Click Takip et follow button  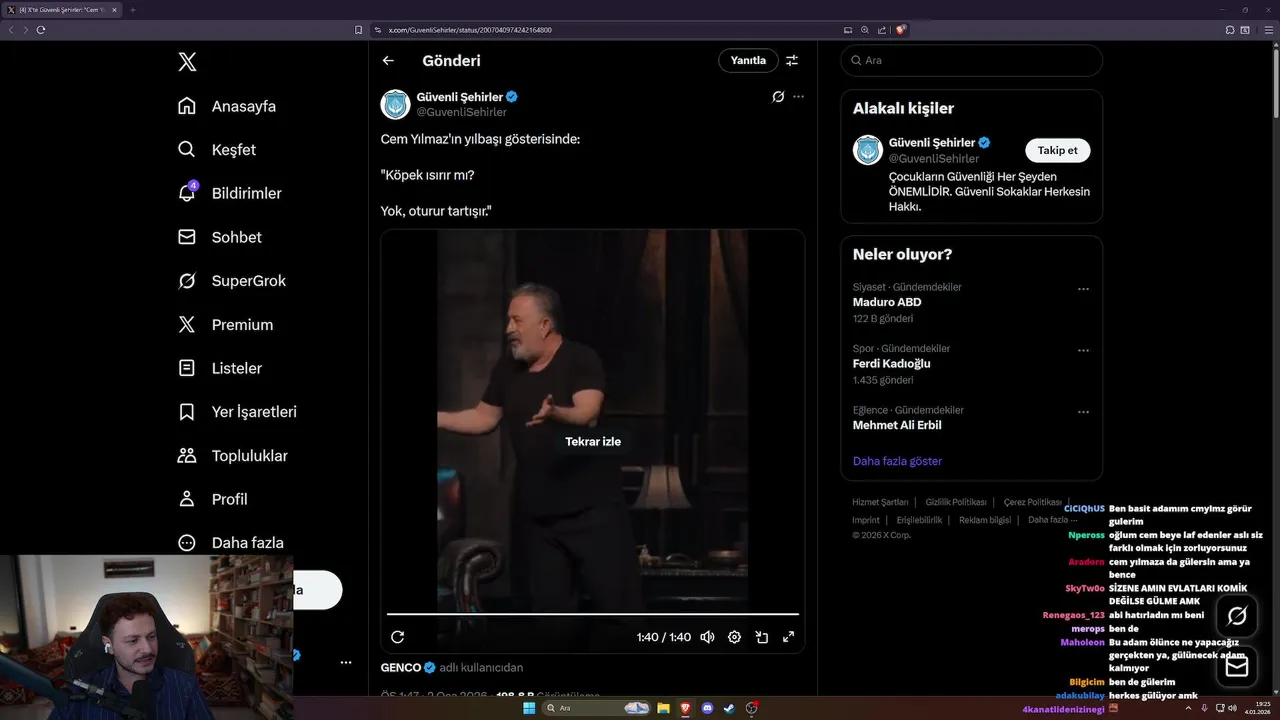[x=1057, y=150]
